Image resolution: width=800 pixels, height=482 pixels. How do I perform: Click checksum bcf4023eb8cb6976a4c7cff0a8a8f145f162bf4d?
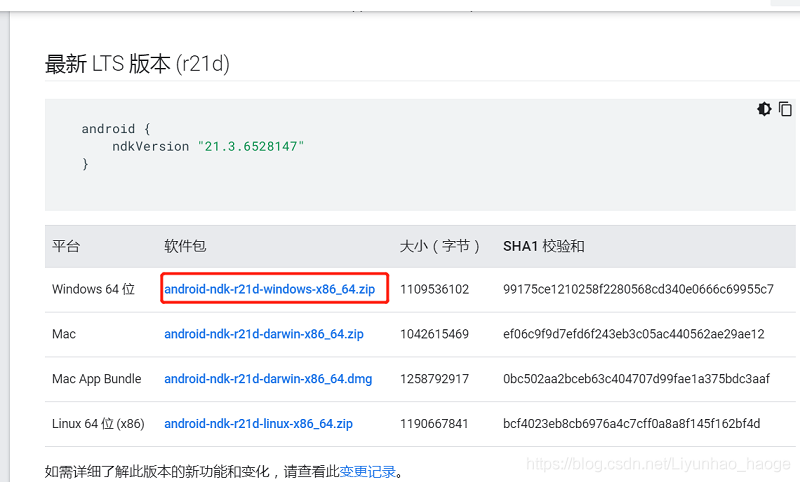click(x=632, y=424)
